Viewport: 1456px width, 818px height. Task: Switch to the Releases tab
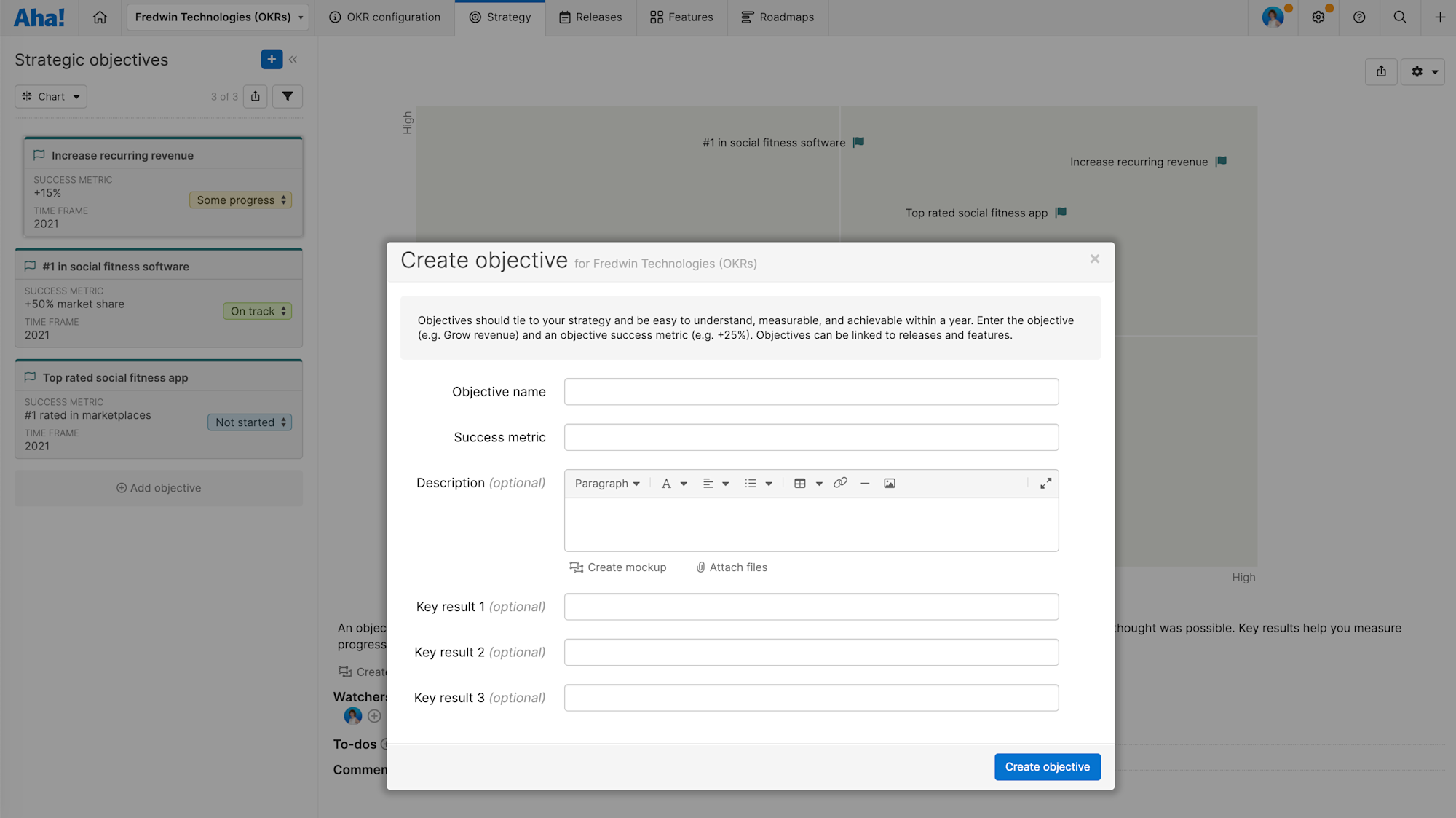[590, 17]
